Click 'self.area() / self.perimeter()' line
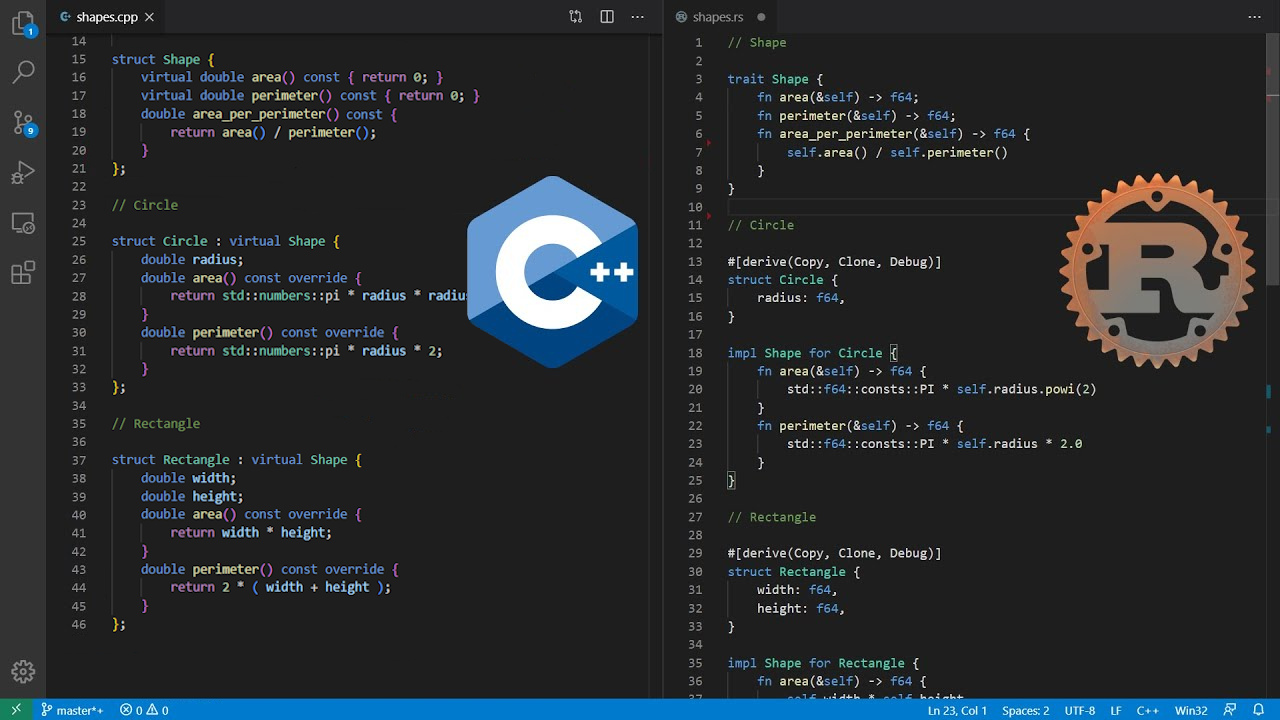The image size is (1280, 720). click(x=897, y=152)
